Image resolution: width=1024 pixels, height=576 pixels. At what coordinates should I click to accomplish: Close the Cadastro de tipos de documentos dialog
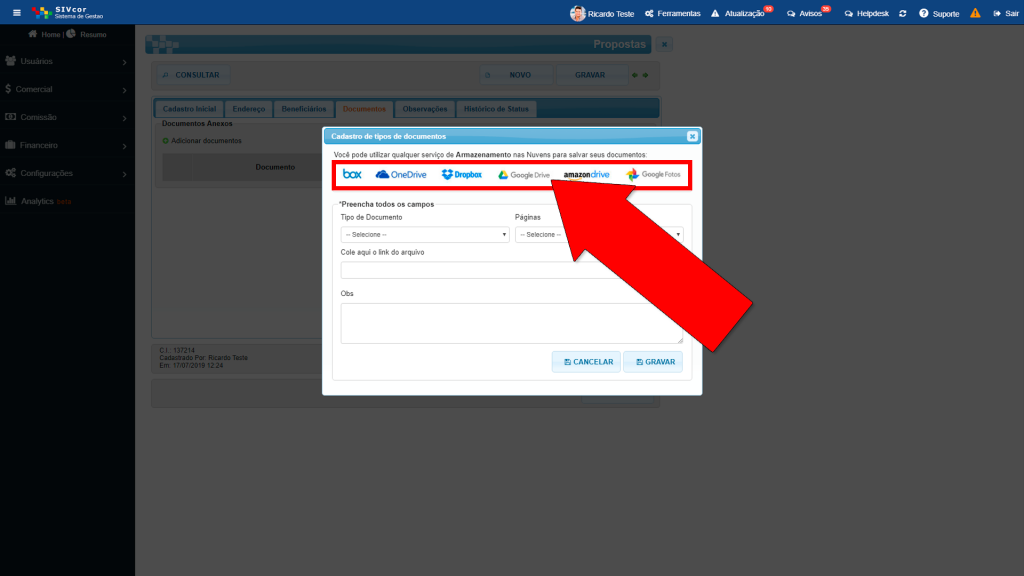692,136
